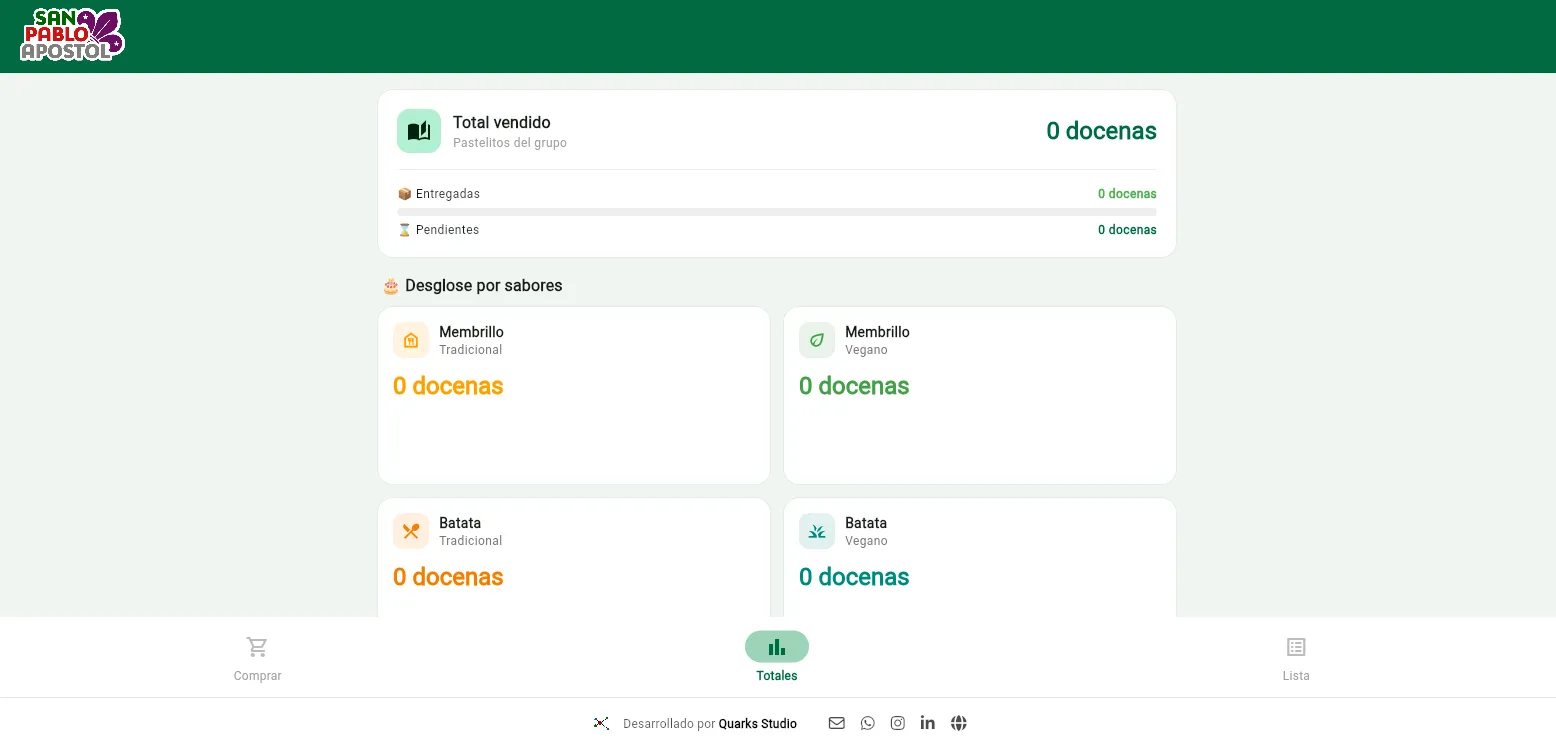1556x747 pixels.
Task: Open the LinkedIn icon in footer
Action: pos(928,723)
